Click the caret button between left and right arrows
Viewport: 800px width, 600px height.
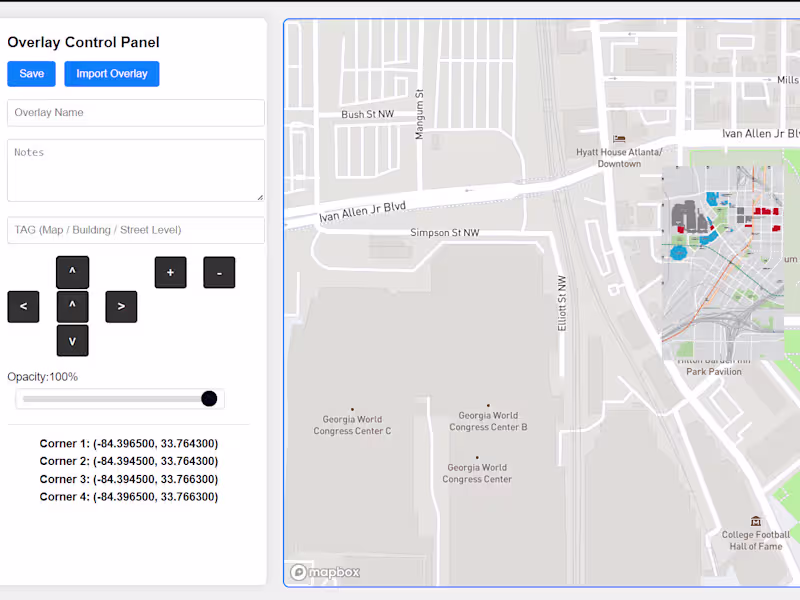[x=72, y=306]
